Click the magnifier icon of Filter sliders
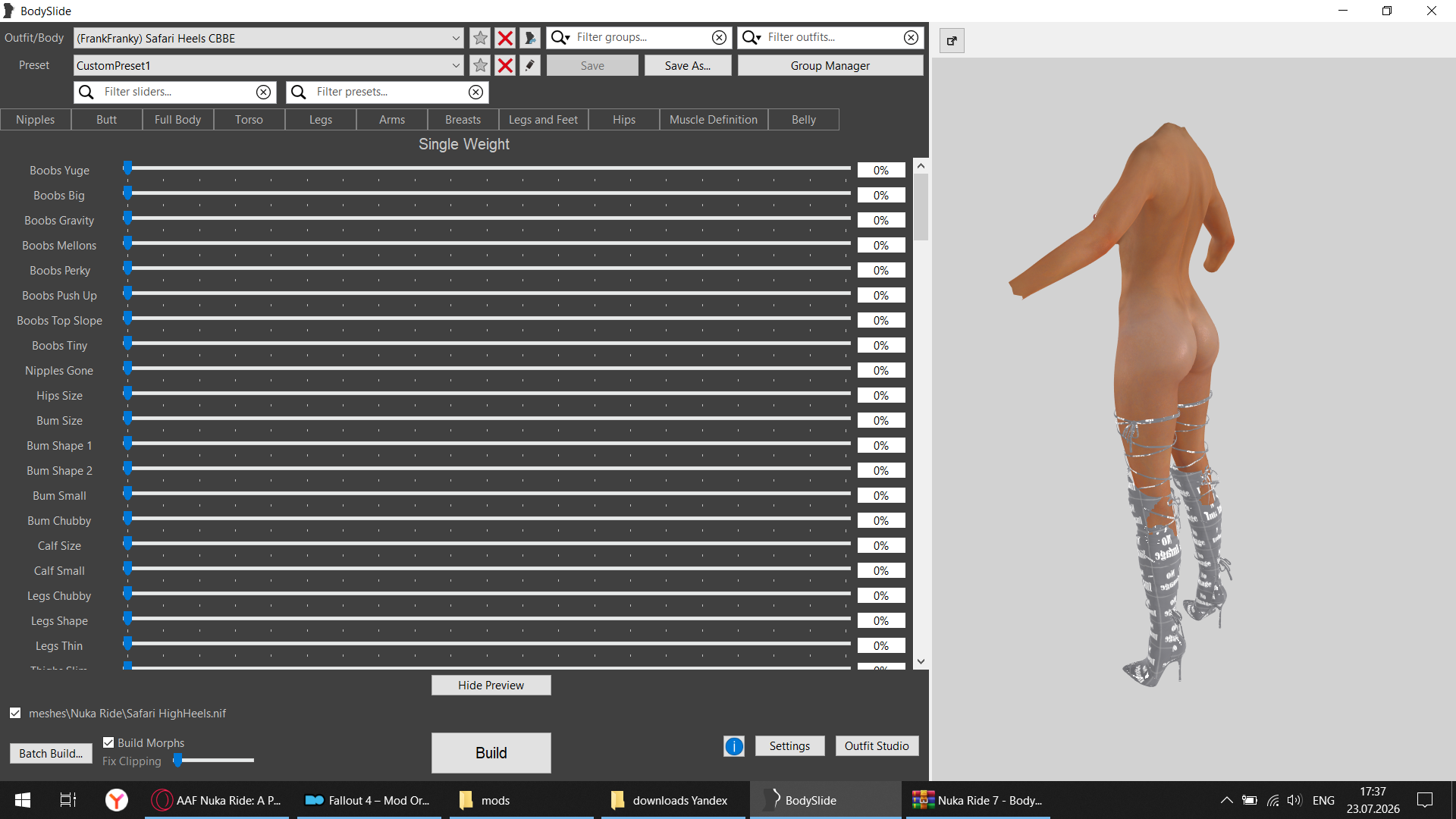This screenshot has height=819, width=1456. [86, 92]
